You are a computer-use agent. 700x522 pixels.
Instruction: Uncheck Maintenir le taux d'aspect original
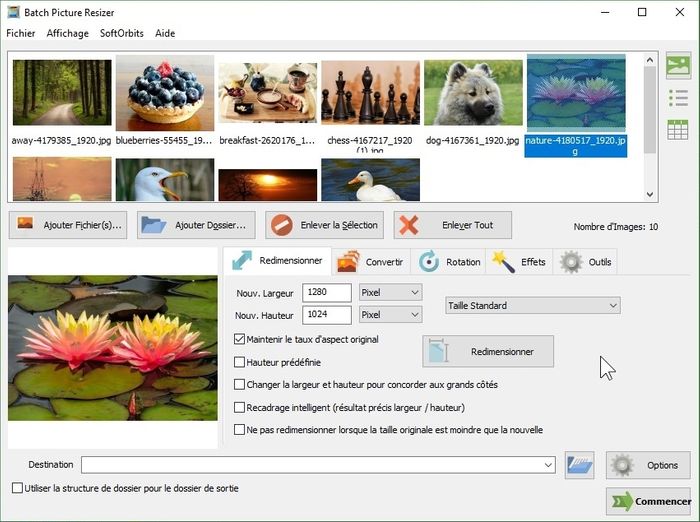click(239, 340)
